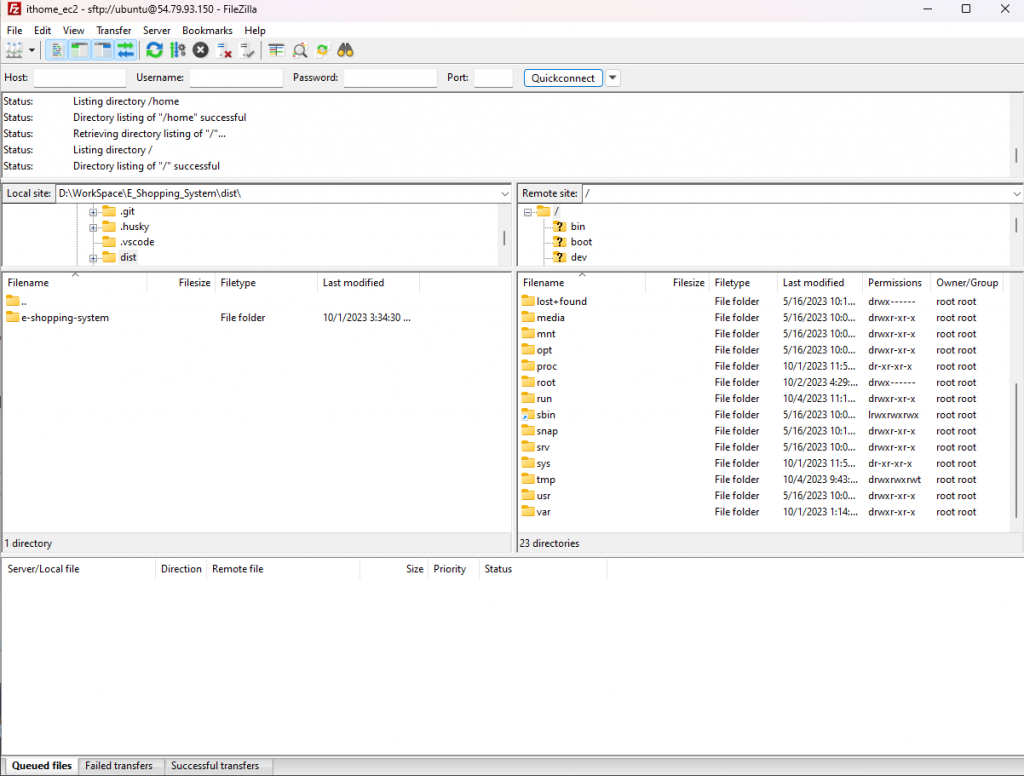The image size is (1024, 776).
Task: Expand the dist folder in local tree
Action: point(93,259)
